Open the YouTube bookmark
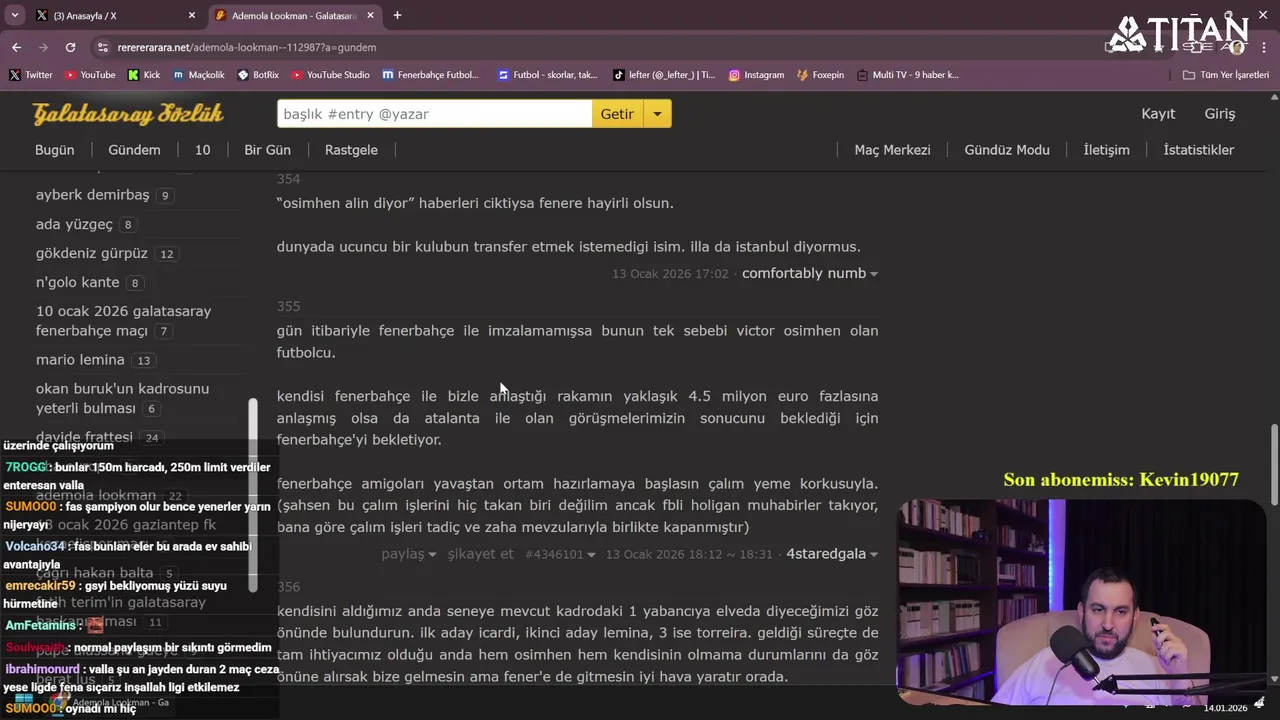The height and width of the screenshot is (720, 1280). [x=90, y=75]
